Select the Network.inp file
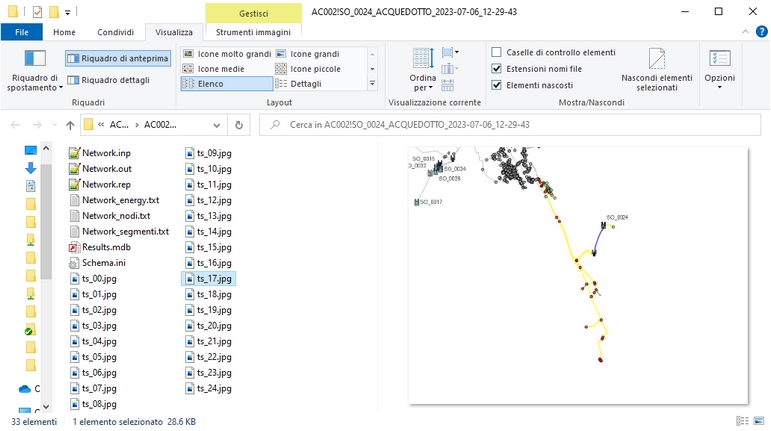 coord(106,153)
